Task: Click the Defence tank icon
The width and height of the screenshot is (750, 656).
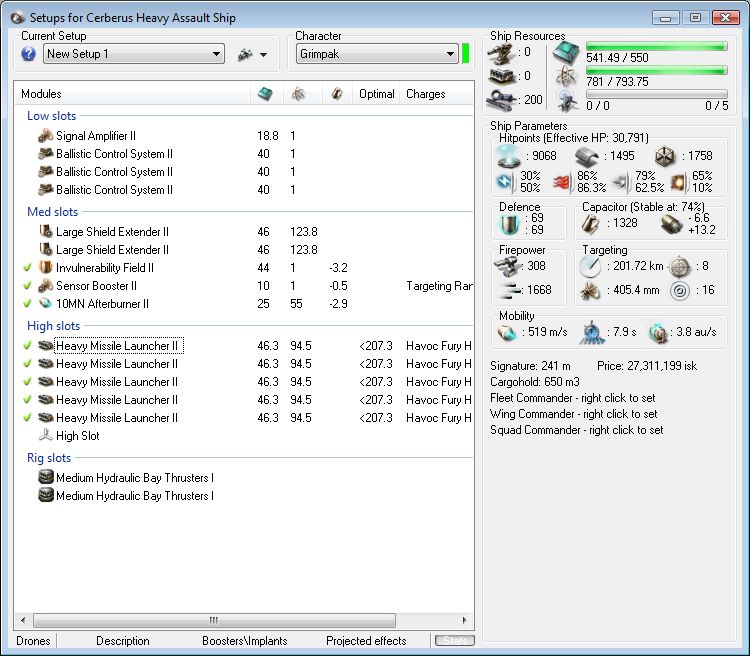Action: (509, 224)
